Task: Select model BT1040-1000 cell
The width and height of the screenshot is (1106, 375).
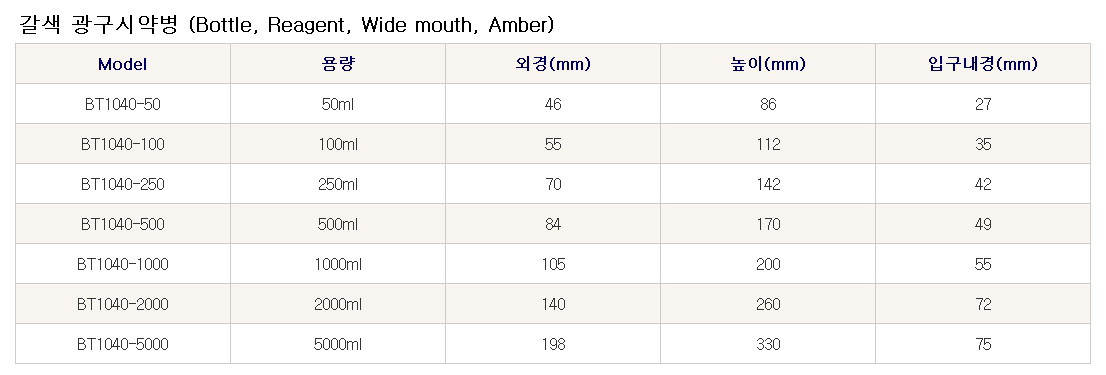Action: [123, 264]
